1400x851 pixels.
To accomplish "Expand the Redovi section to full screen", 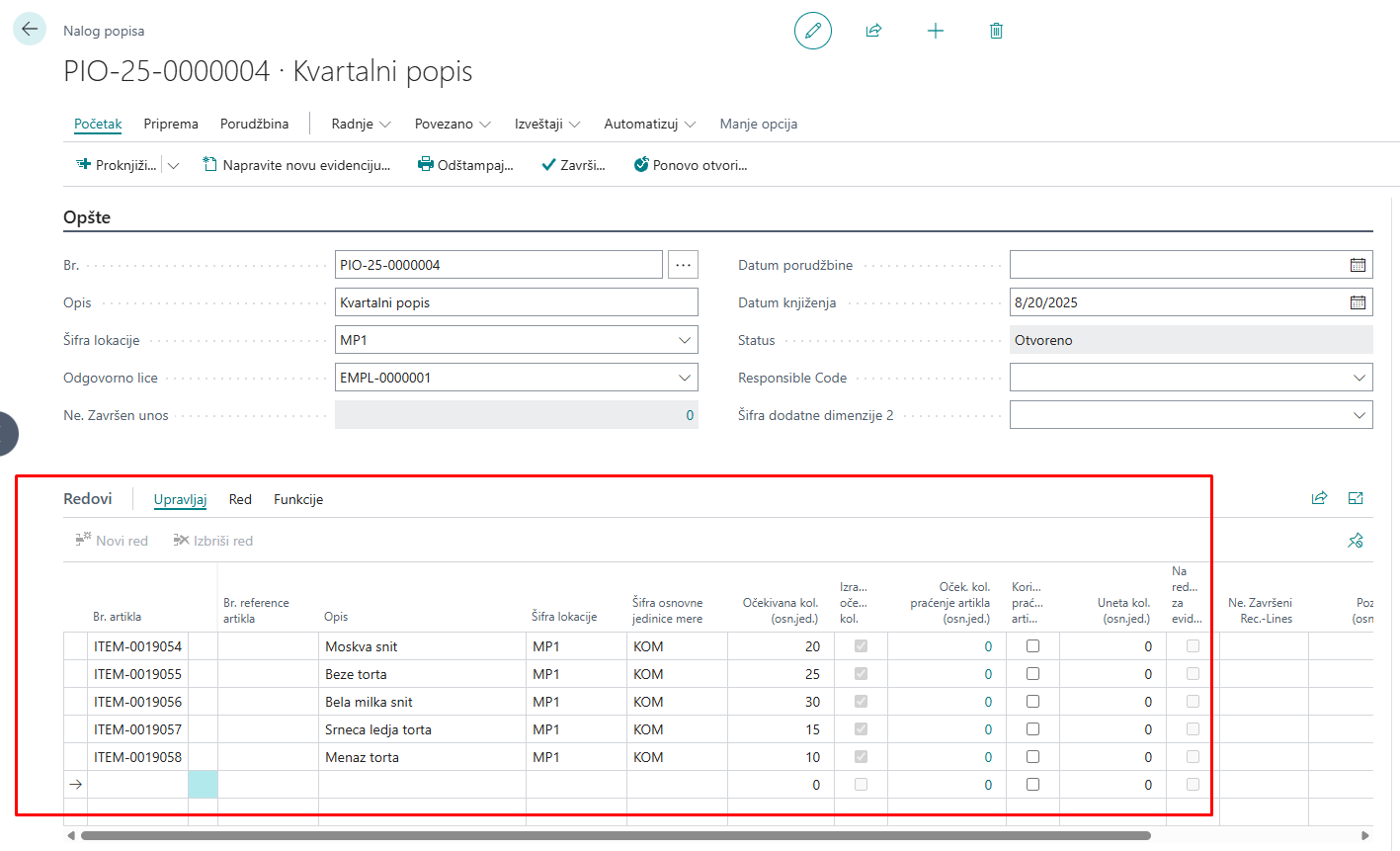I will tap(1356, 498).
